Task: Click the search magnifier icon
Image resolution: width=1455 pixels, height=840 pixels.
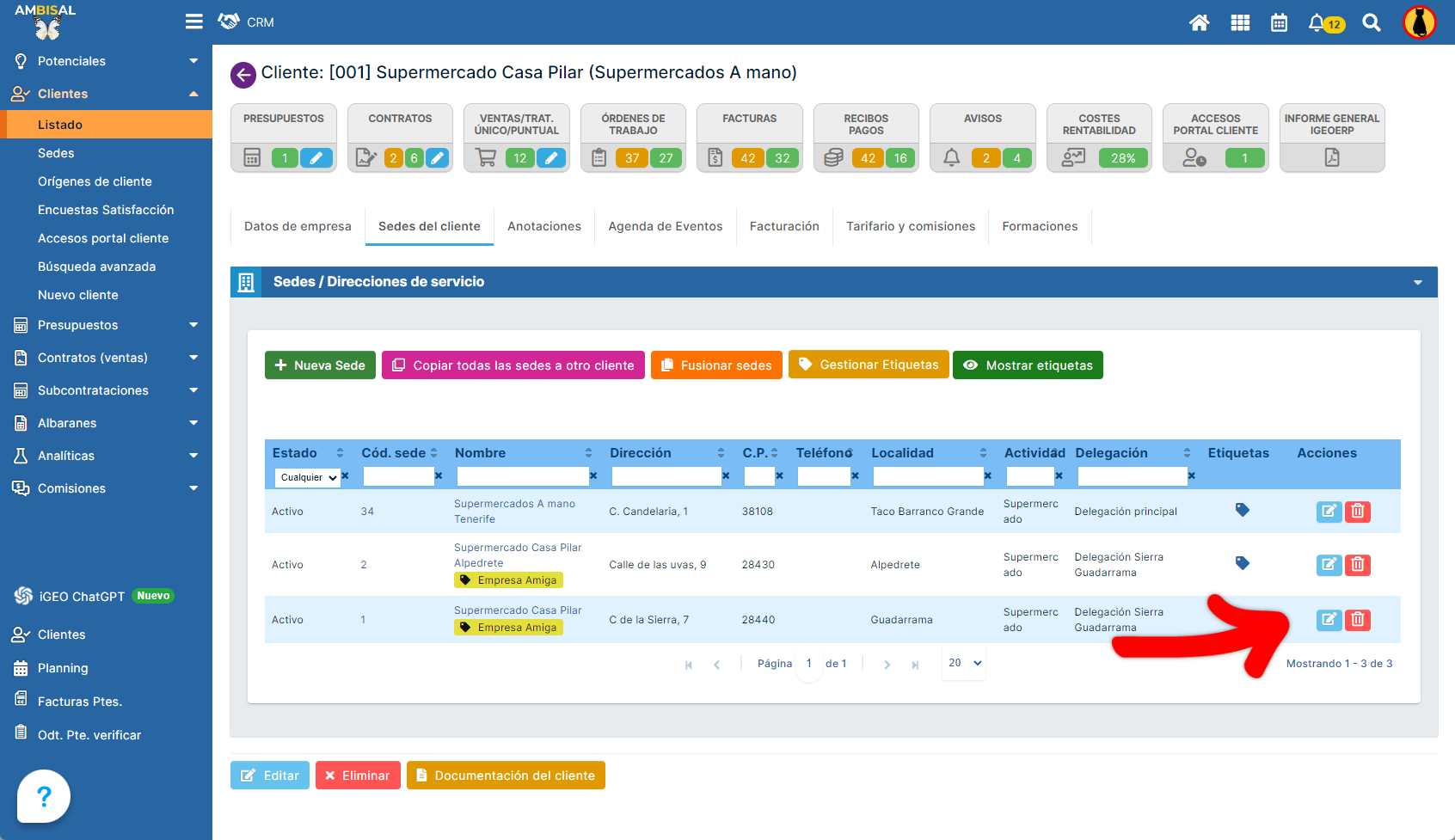Action: 1372,23
